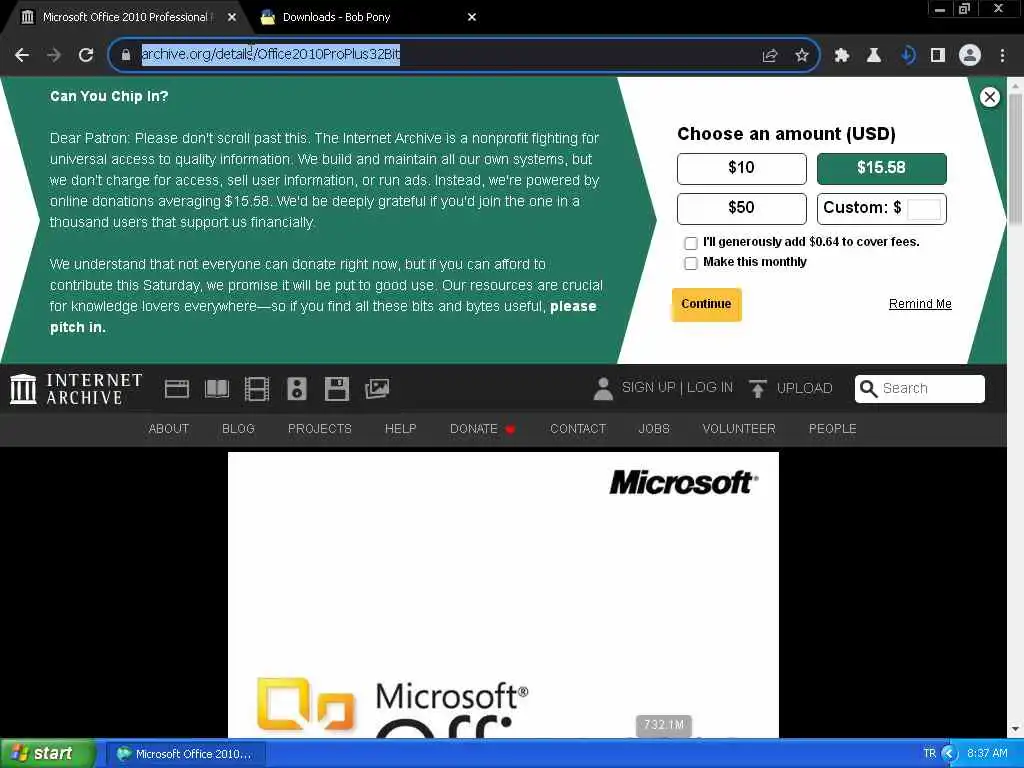The image size is (1024, 768).
Task: Click the UPLOAD link
Action: tap(804, 389)
